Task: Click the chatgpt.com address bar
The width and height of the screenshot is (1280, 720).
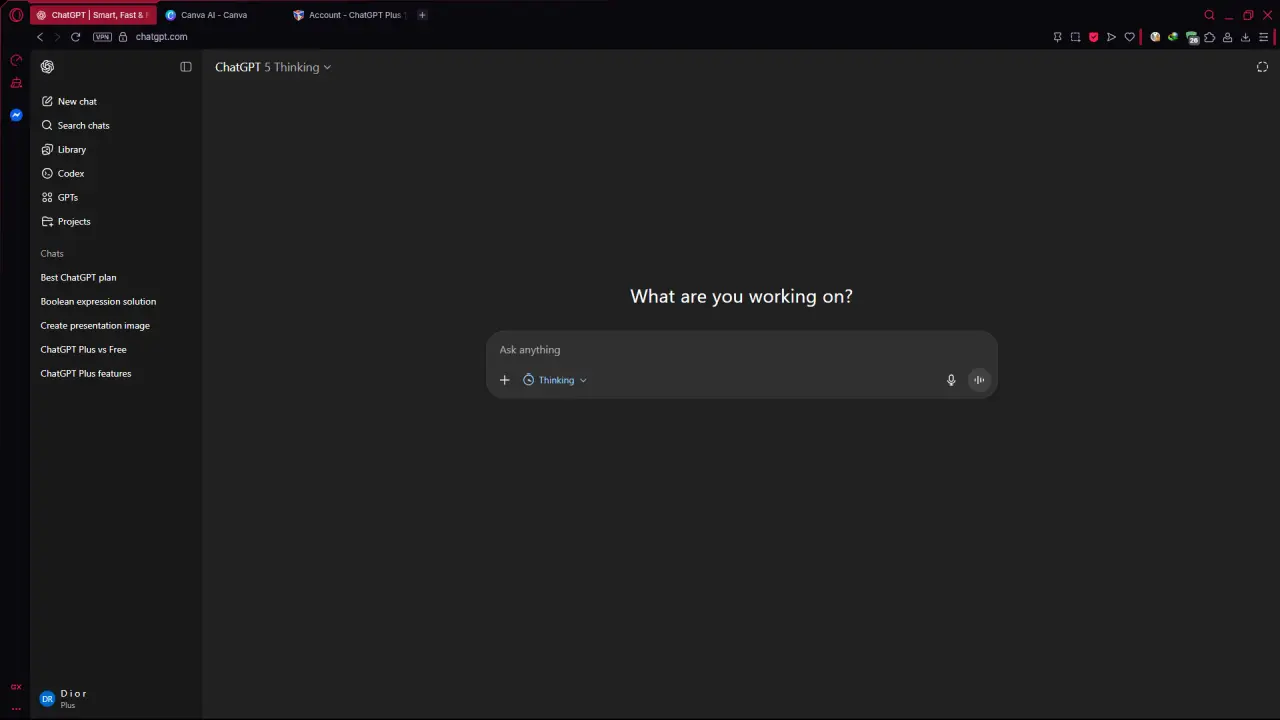Action: pyautogui.click(x=161, y=37)
